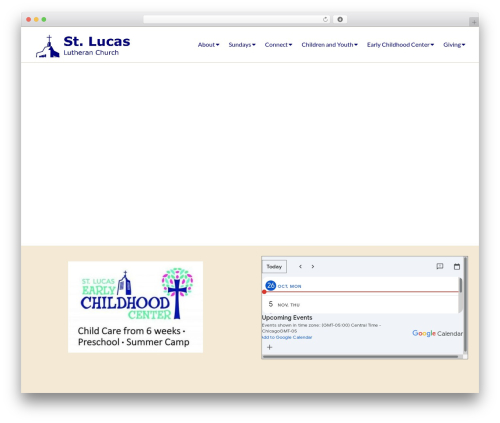Image resolution: width=500 pixels, height=423 pixels.
Task: Expand Children and Youth menu
Action: click(329, 45)
